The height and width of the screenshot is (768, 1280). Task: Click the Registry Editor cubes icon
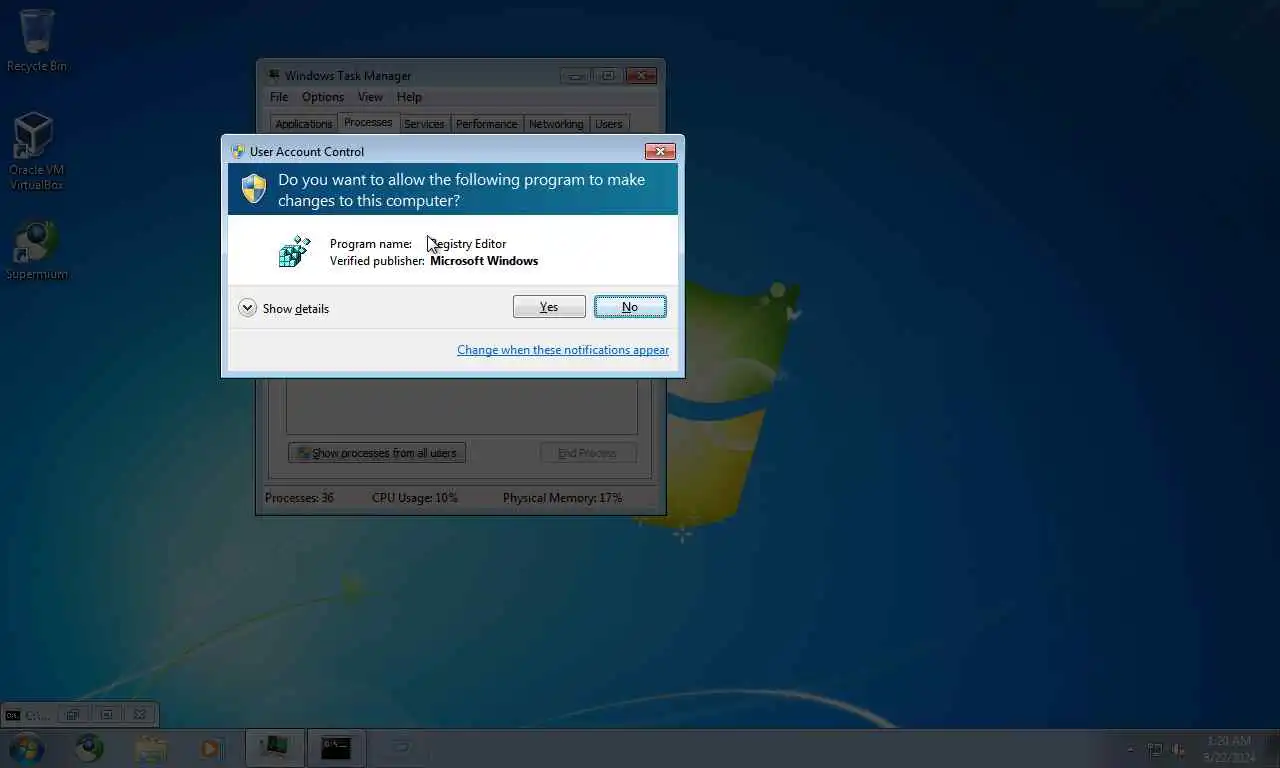pyautogui.click(x=294, y=251)
